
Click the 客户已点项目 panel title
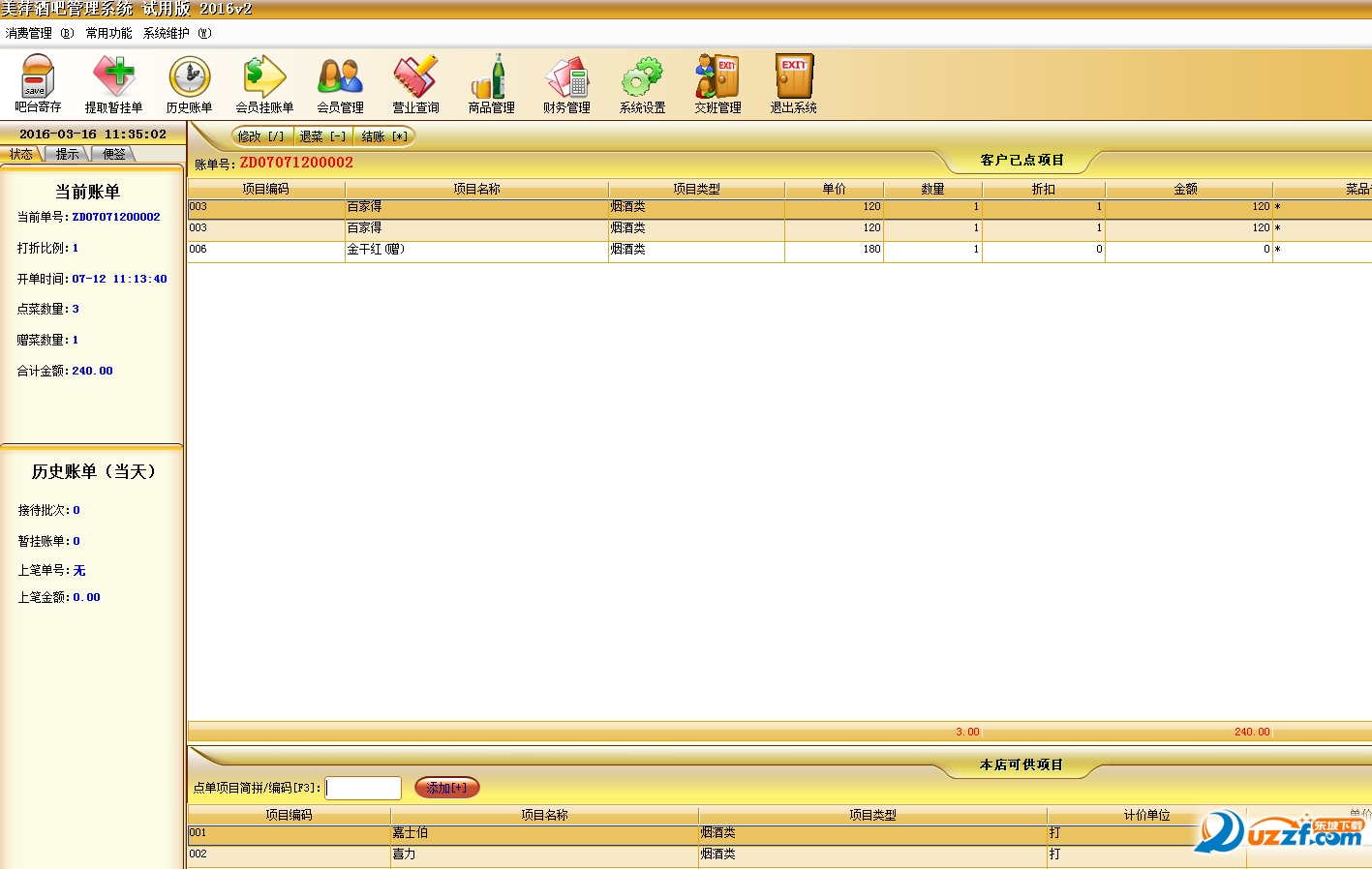coord(1021,160)
